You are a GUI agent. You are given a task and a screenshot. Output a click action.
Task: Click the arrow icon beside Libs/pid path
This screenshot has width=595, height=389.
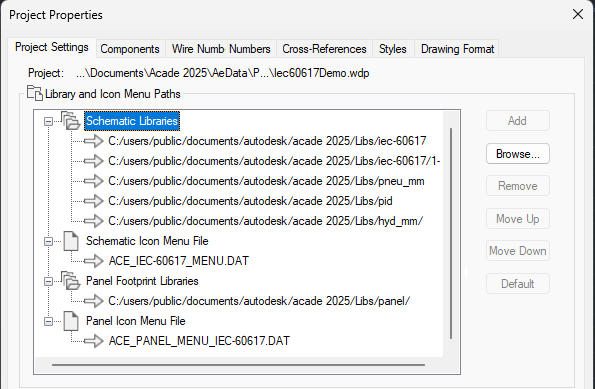(93, 201)
